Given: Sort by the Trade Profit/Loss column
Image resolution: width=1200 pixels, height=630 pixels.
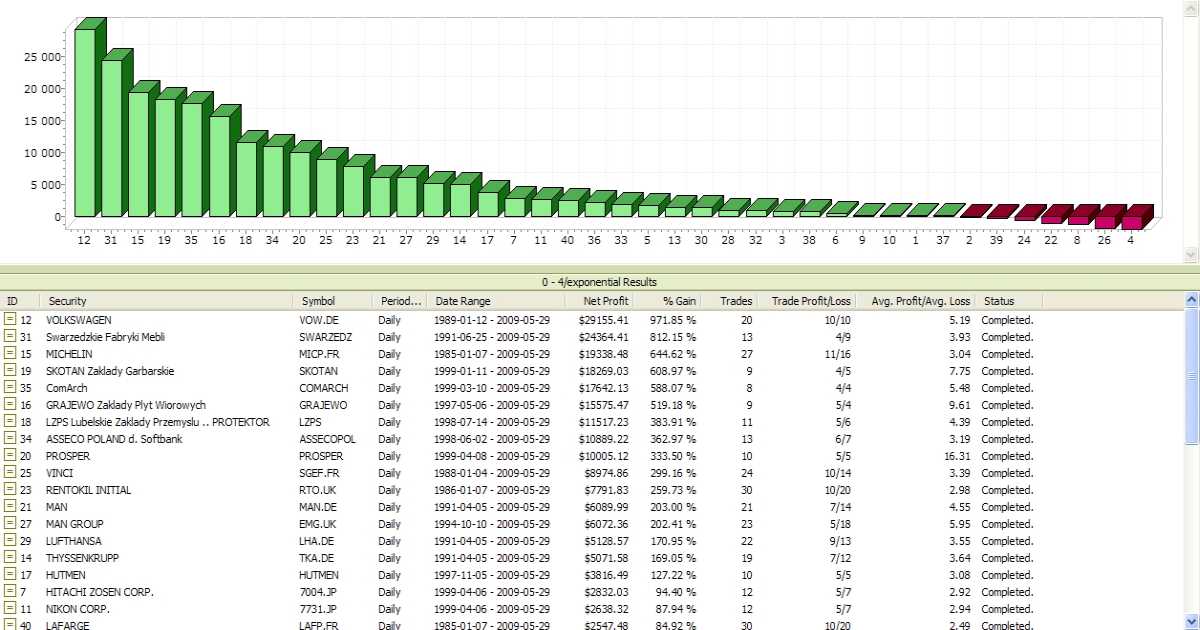Looking at the screenshot, I should pyautogui.click(x=811, y=301).
